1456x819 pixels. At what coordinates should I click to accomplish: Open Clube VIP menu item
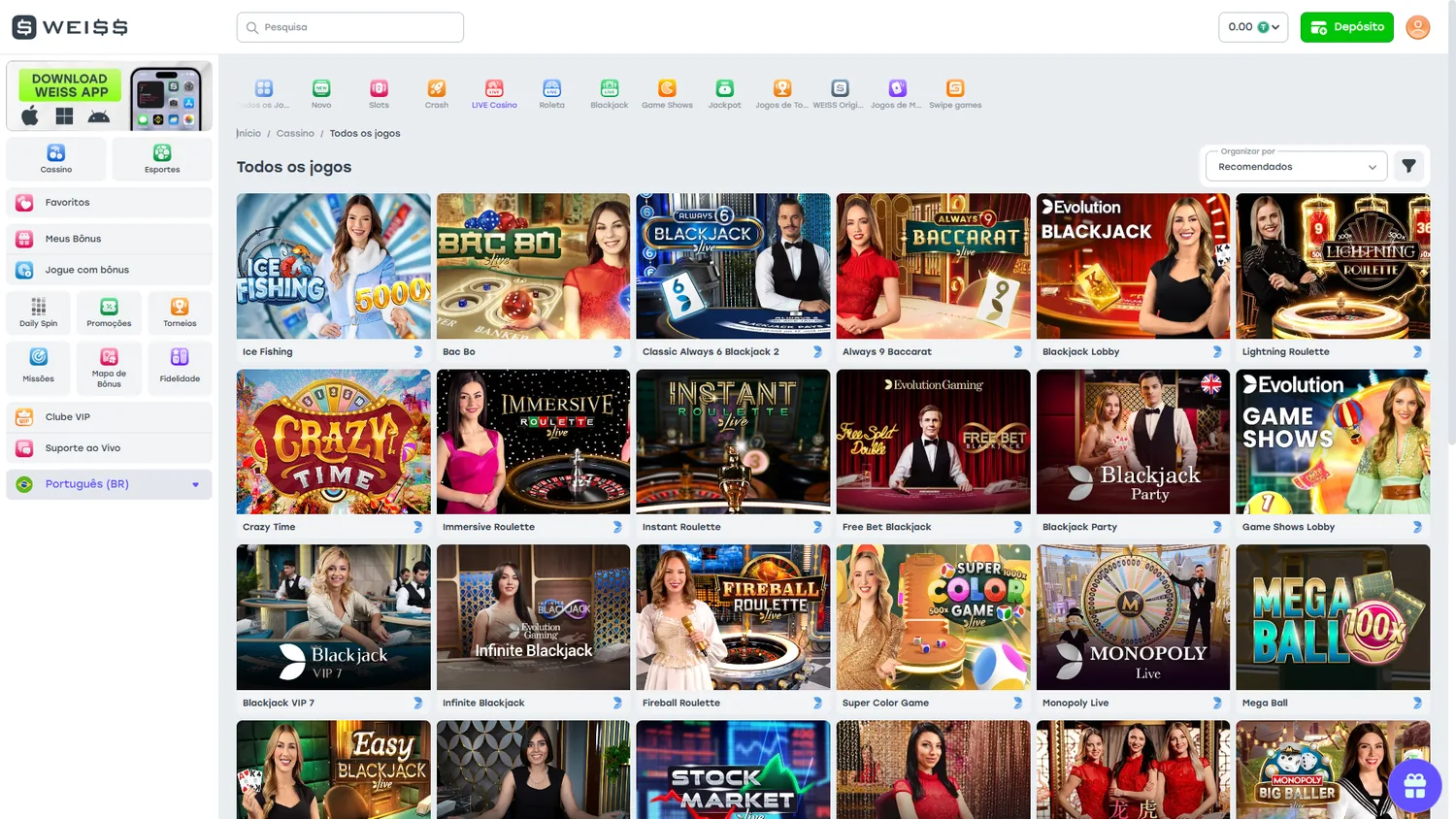pyautogui.click(x=109, y=417)
